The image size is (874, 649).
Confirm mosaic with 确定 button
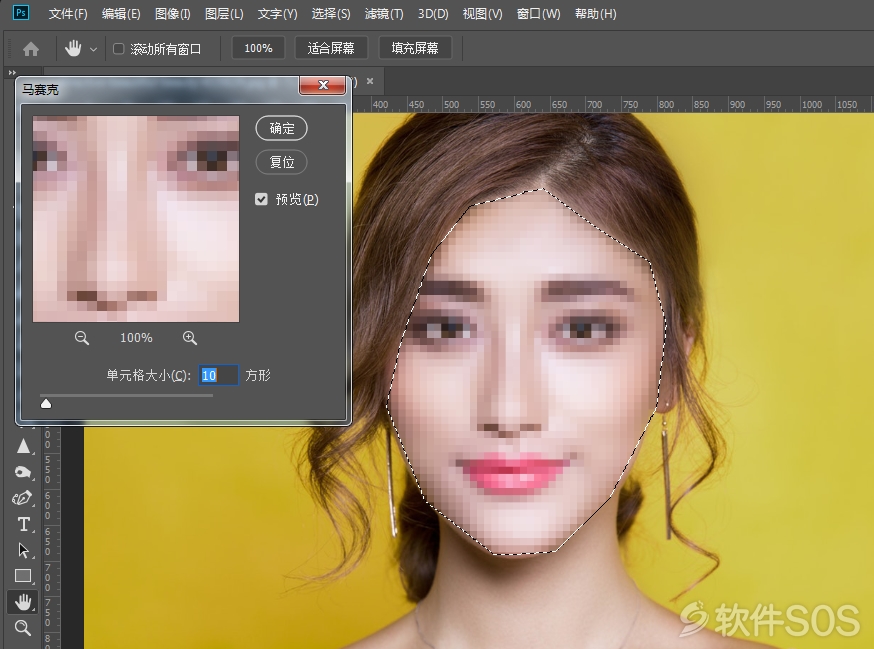pyautogui.click(x=281, y=128)
